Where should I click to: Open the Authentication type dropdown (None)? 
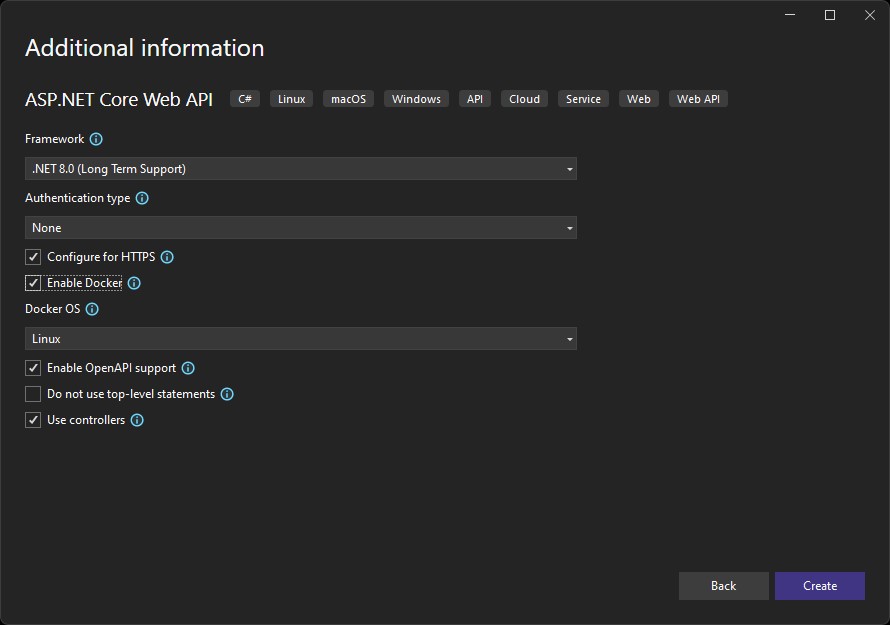(301, 228)
